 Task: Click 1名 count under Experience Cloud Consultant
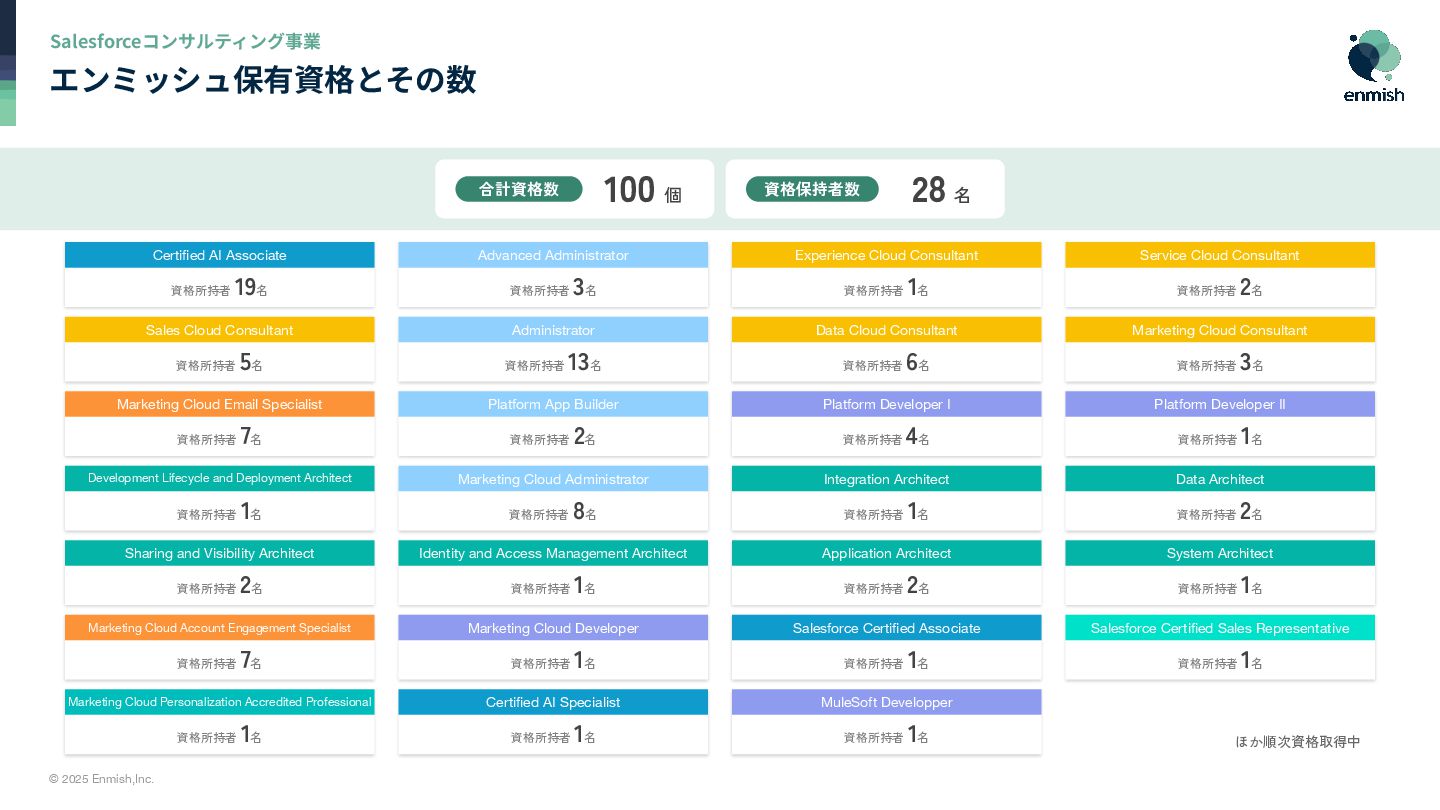click(x=917, y=288)
